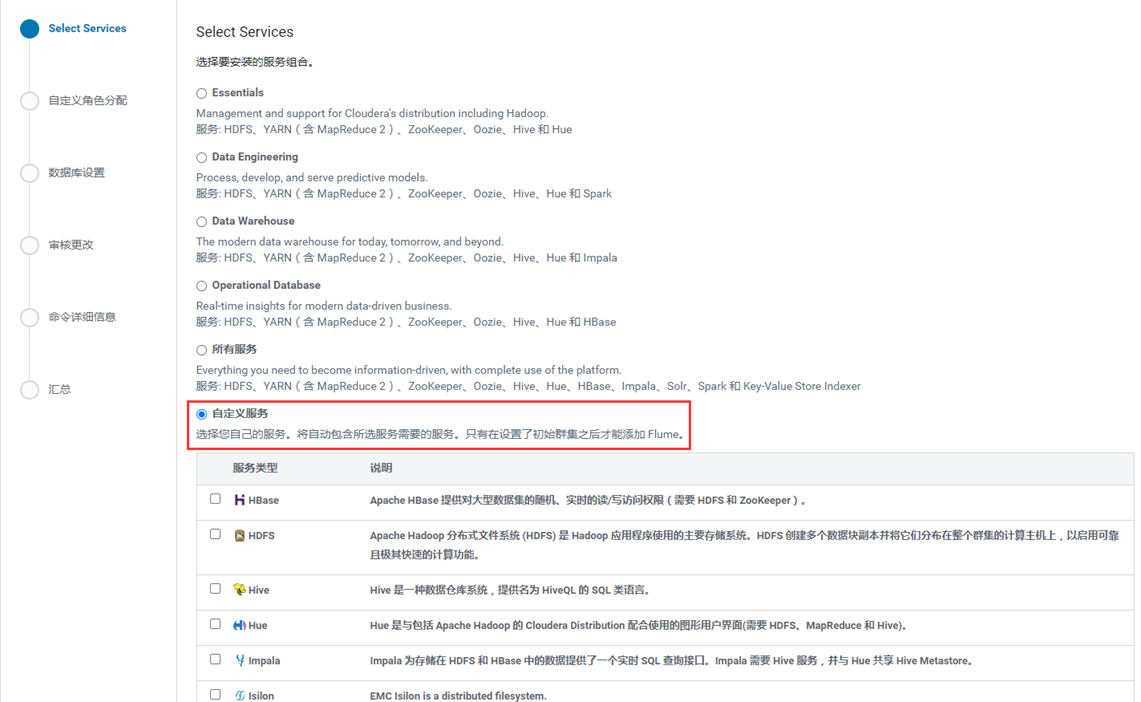Click the HDFS service icon
The height and width of the screenshot is (702, 1141).
coord(239,535)
